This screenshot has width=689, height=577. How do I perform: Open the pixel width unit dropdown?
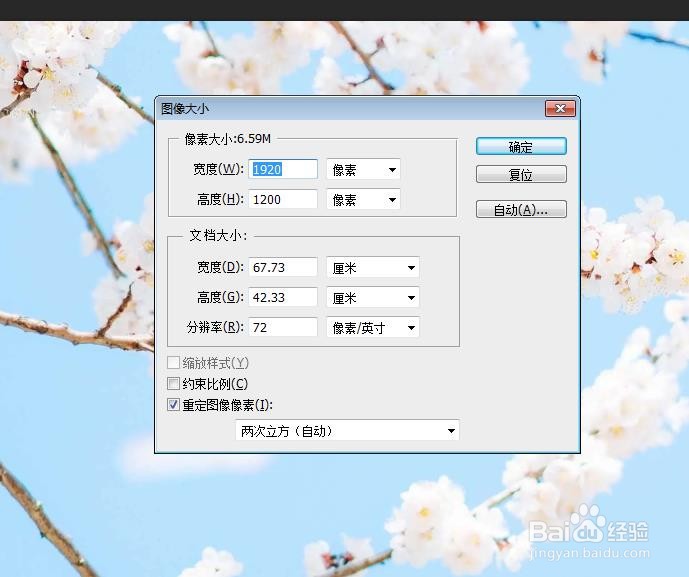pyautogui.click(x=363, y=169)
